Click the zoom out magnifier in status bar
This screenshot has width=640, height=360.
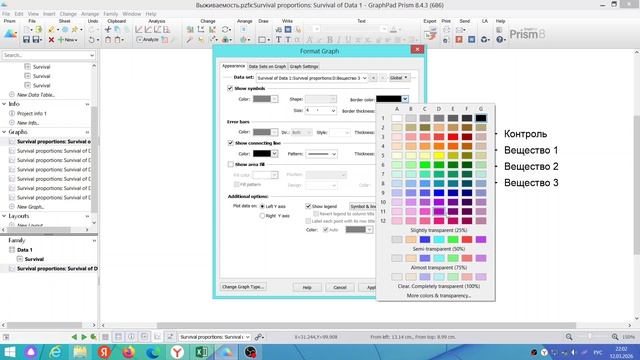(569, 337)
